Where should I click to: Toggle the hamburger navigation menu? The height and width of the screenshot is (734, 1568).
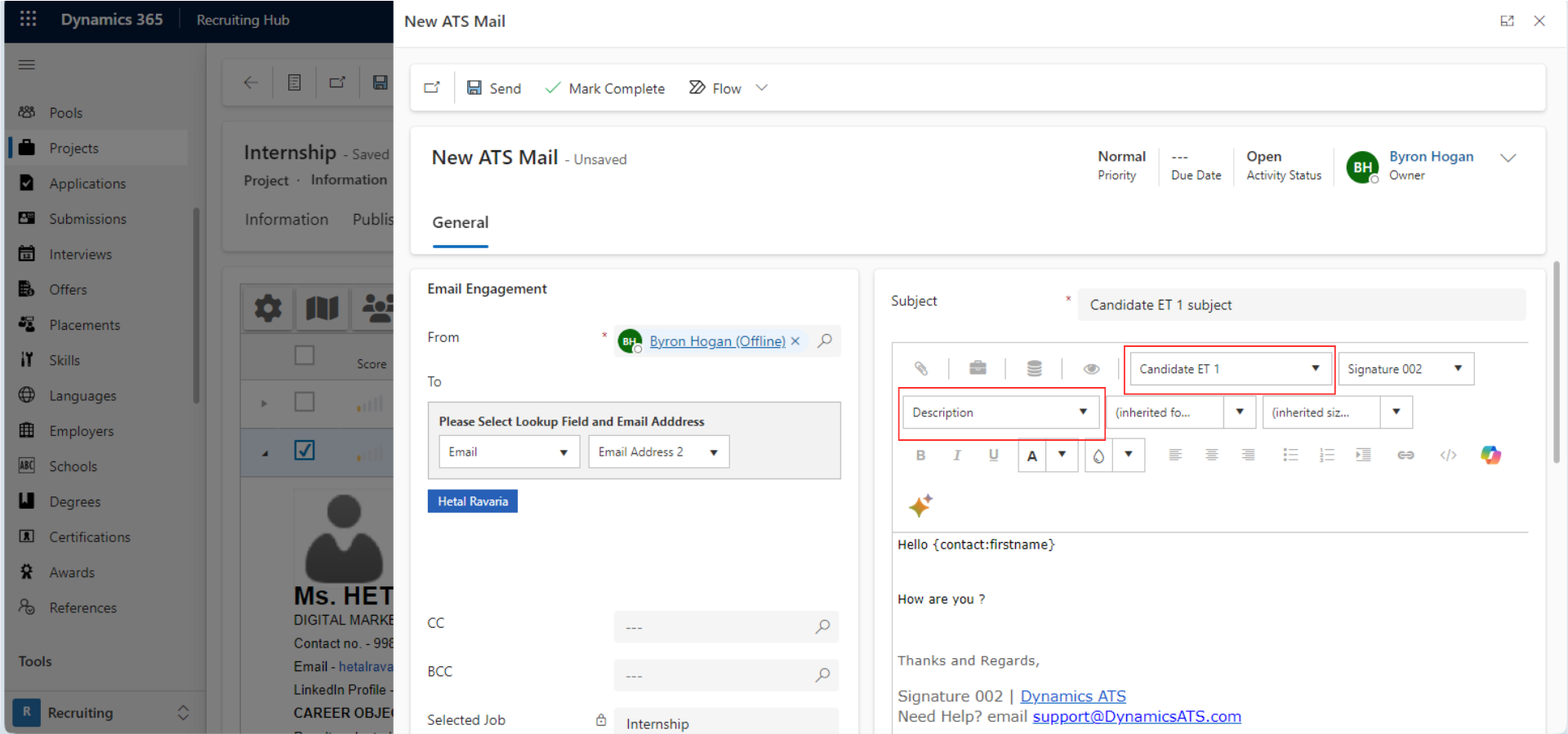[x=26, y=65]
